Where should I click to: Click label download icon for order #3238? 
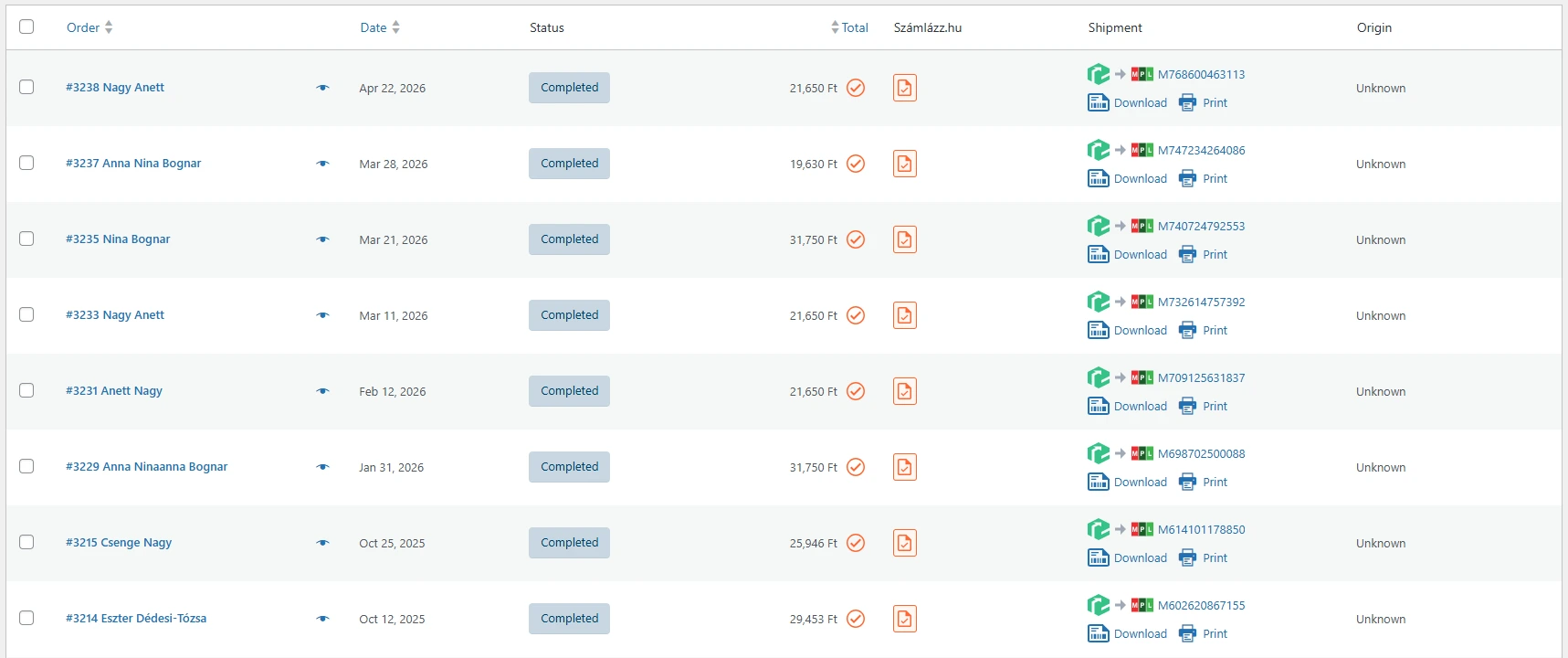coord(1099,102)
